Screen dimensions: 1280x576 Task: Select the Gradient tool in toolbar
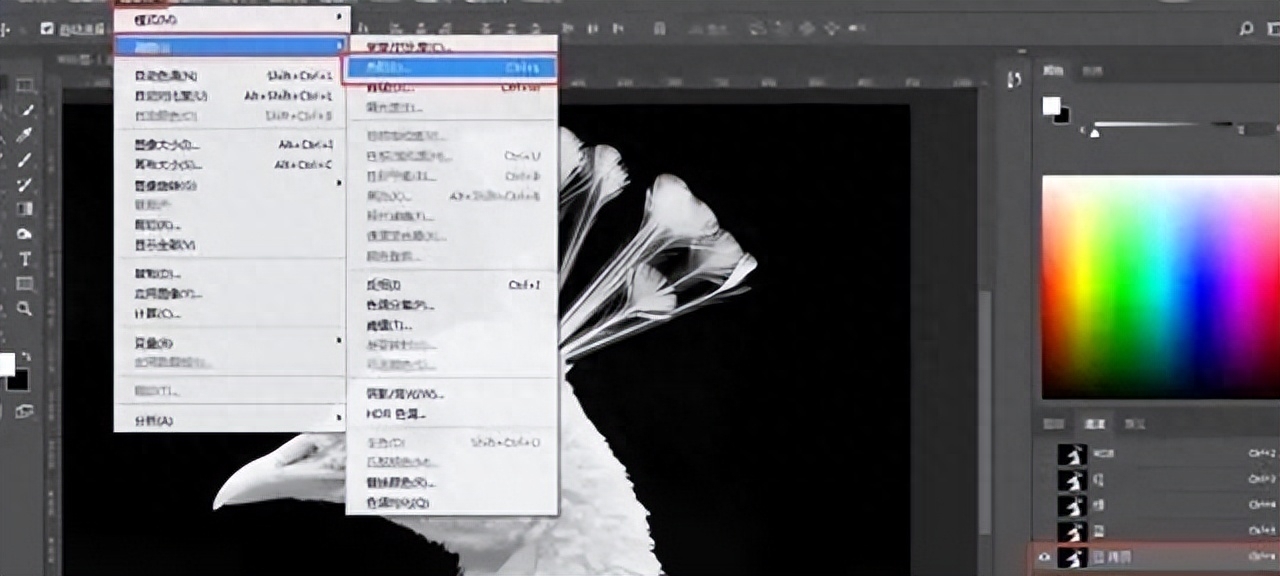click(25, 209)
